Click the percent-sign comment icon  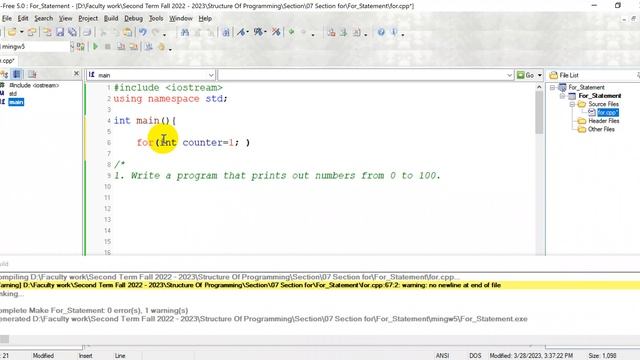click(258, 31)
